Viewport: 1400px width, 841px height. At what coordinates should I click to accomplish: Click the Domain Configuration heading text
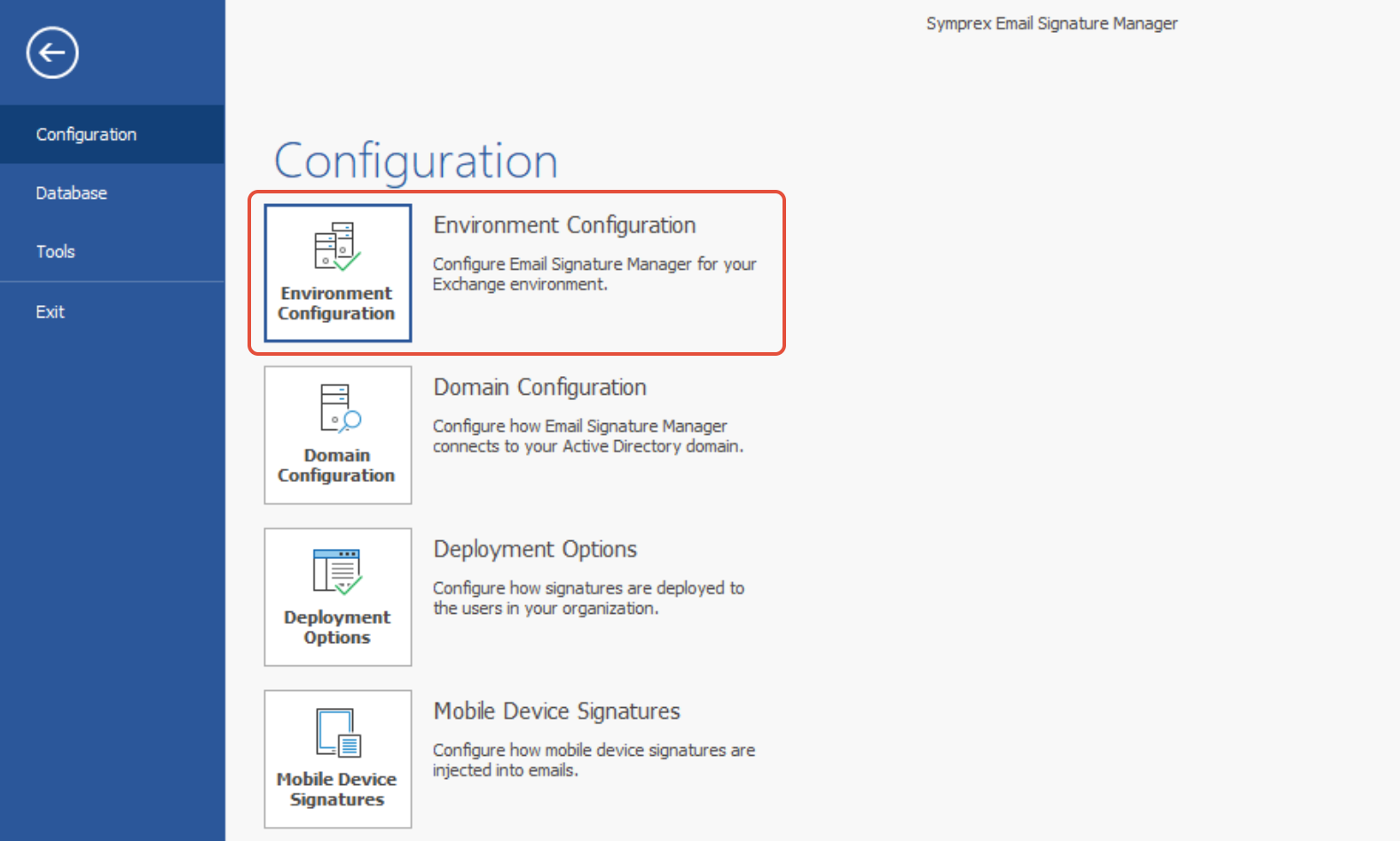pyautogui.click(x=539, y=388)
